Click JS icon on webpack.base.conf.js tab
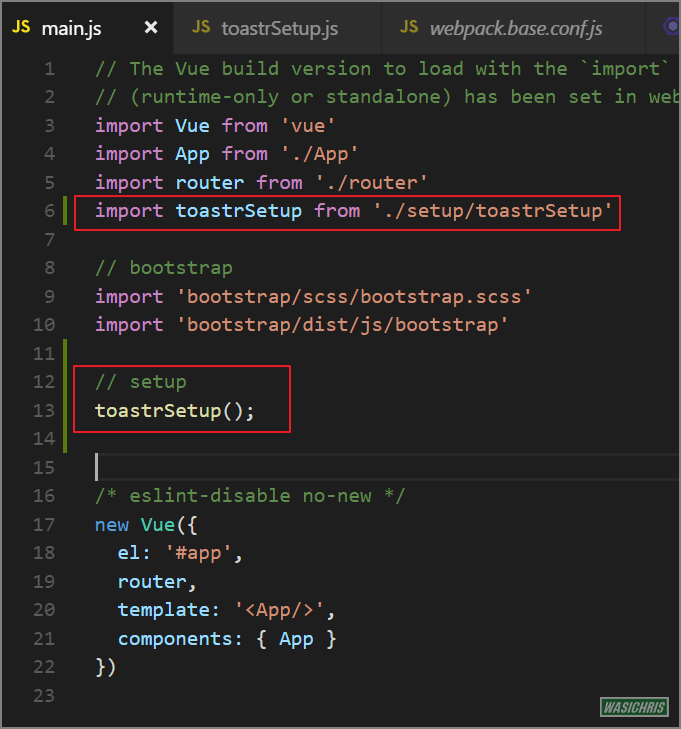The height and width of the screenshot is (729, 681). click(x=409, y=28)
